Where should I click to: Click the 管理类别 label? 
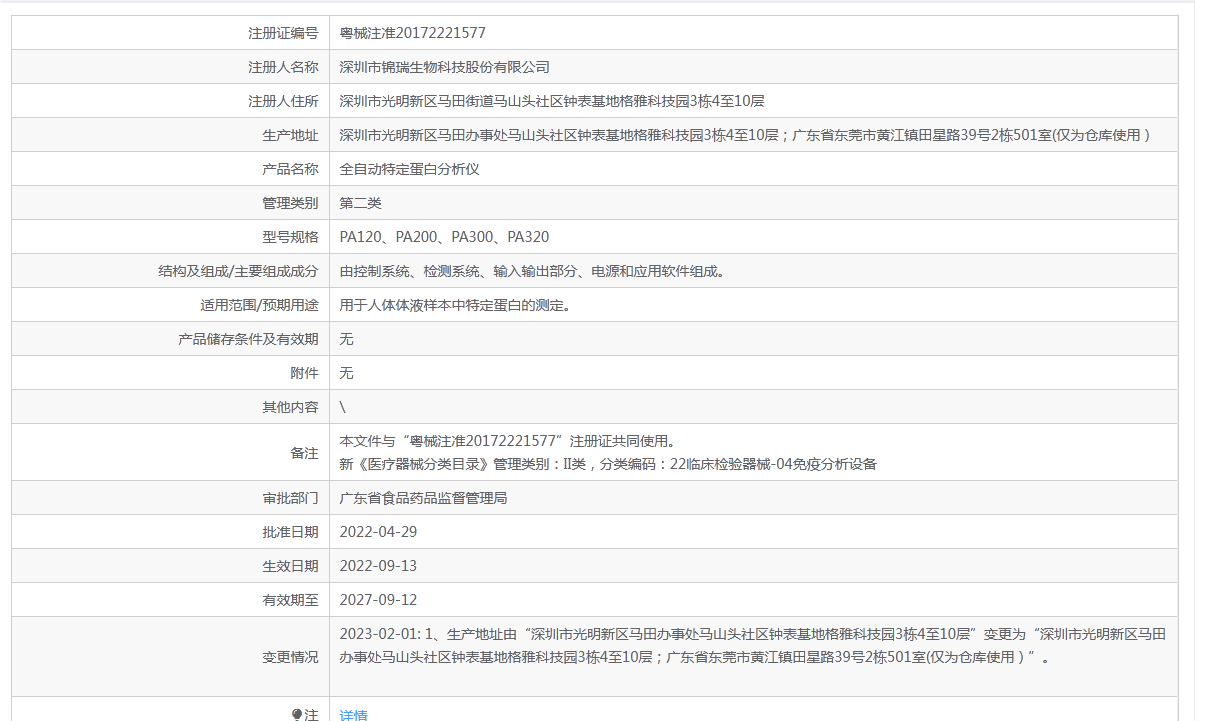pos(290,203)
